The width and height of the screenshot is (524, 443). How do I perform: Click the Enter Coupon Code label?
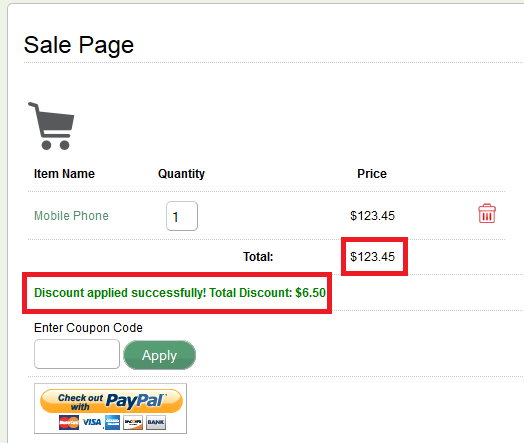(x=88, y=328)
